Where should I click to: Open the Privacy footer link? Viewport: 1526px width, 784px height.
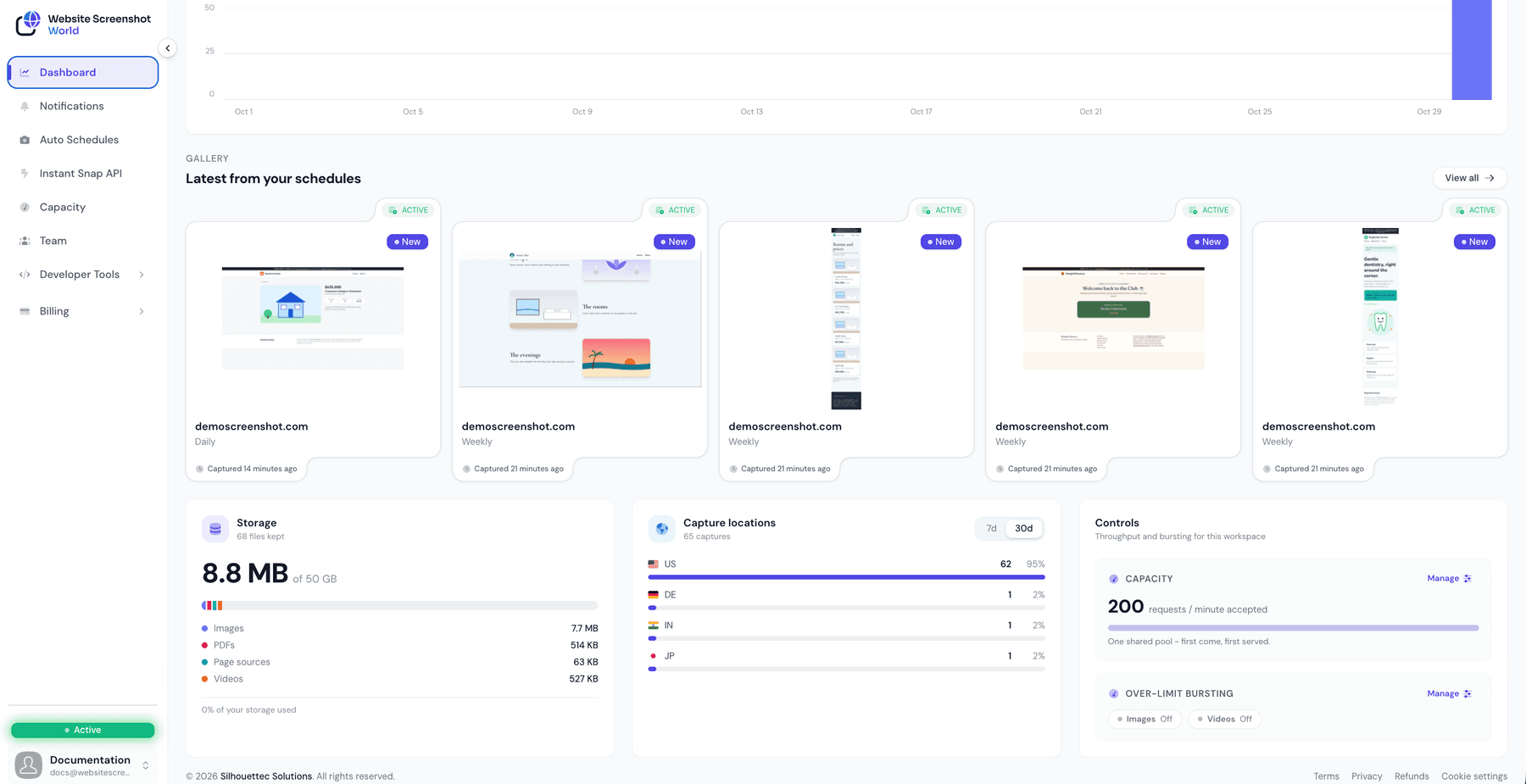pos(1367,776)
